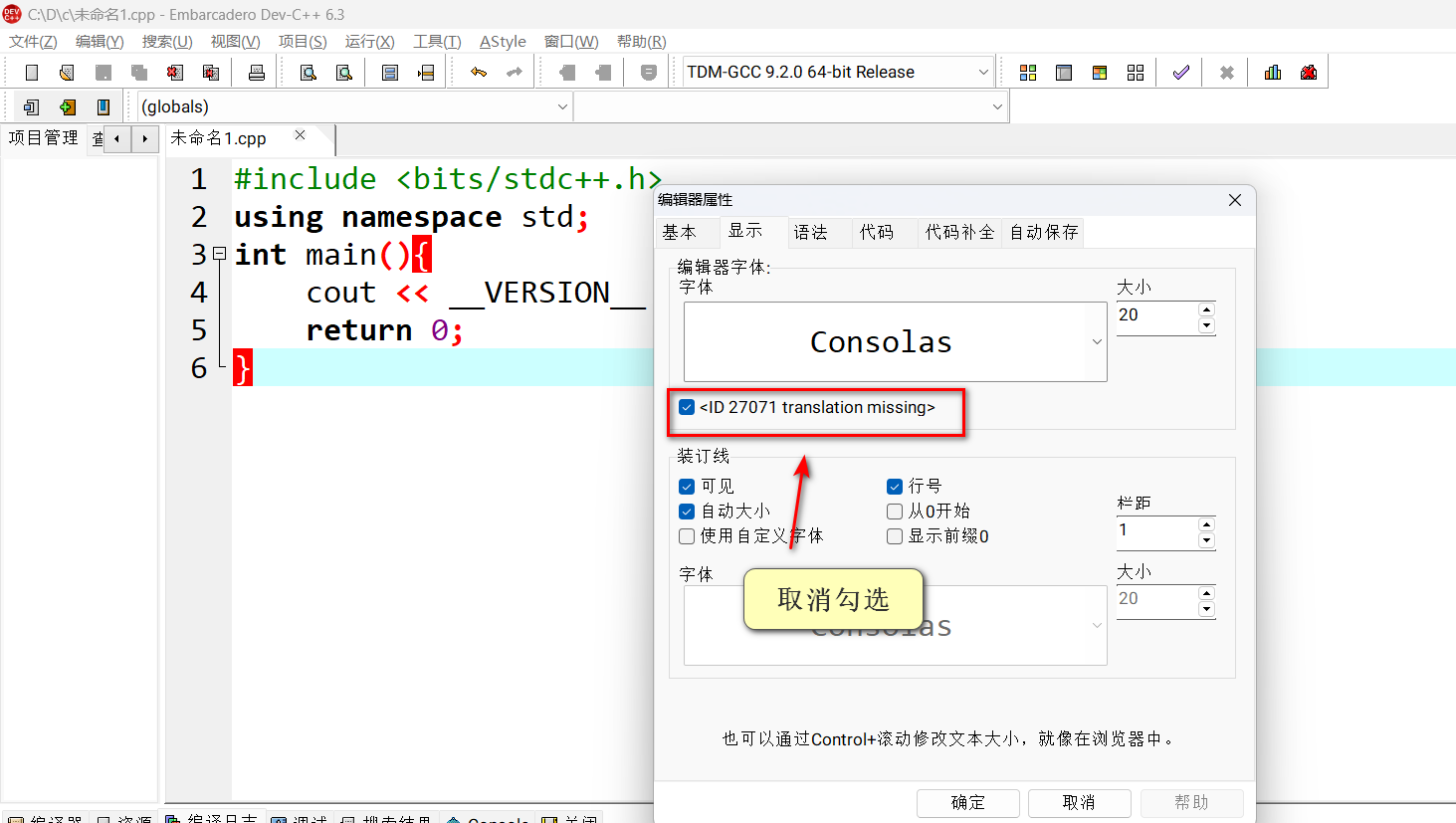Switch to the 代码补全 tab
Image resolution: width=1456 pixels, height=823 pixels.
pos(959,232)
